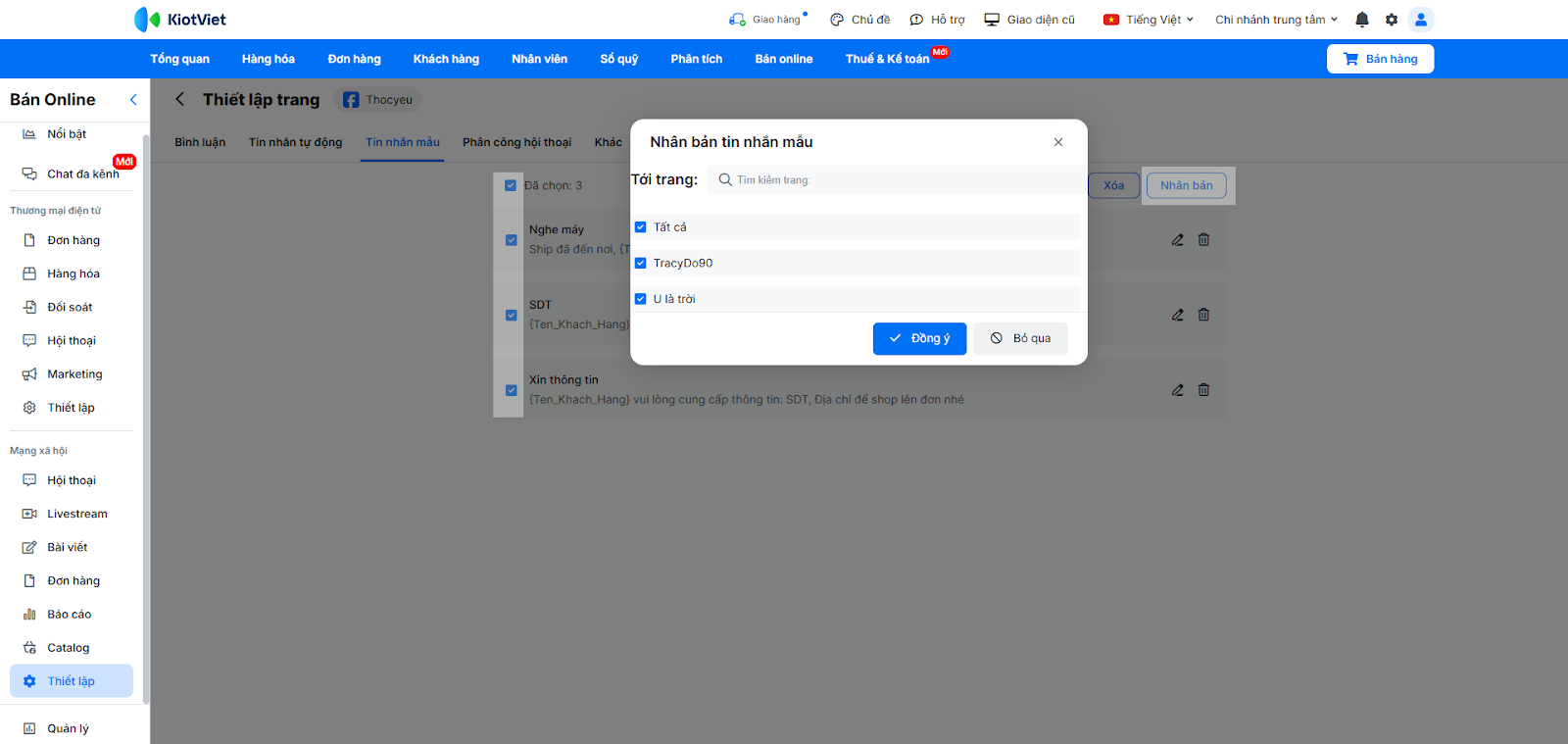Switch to the Tin nhắn tự động tab

[295, 142]
